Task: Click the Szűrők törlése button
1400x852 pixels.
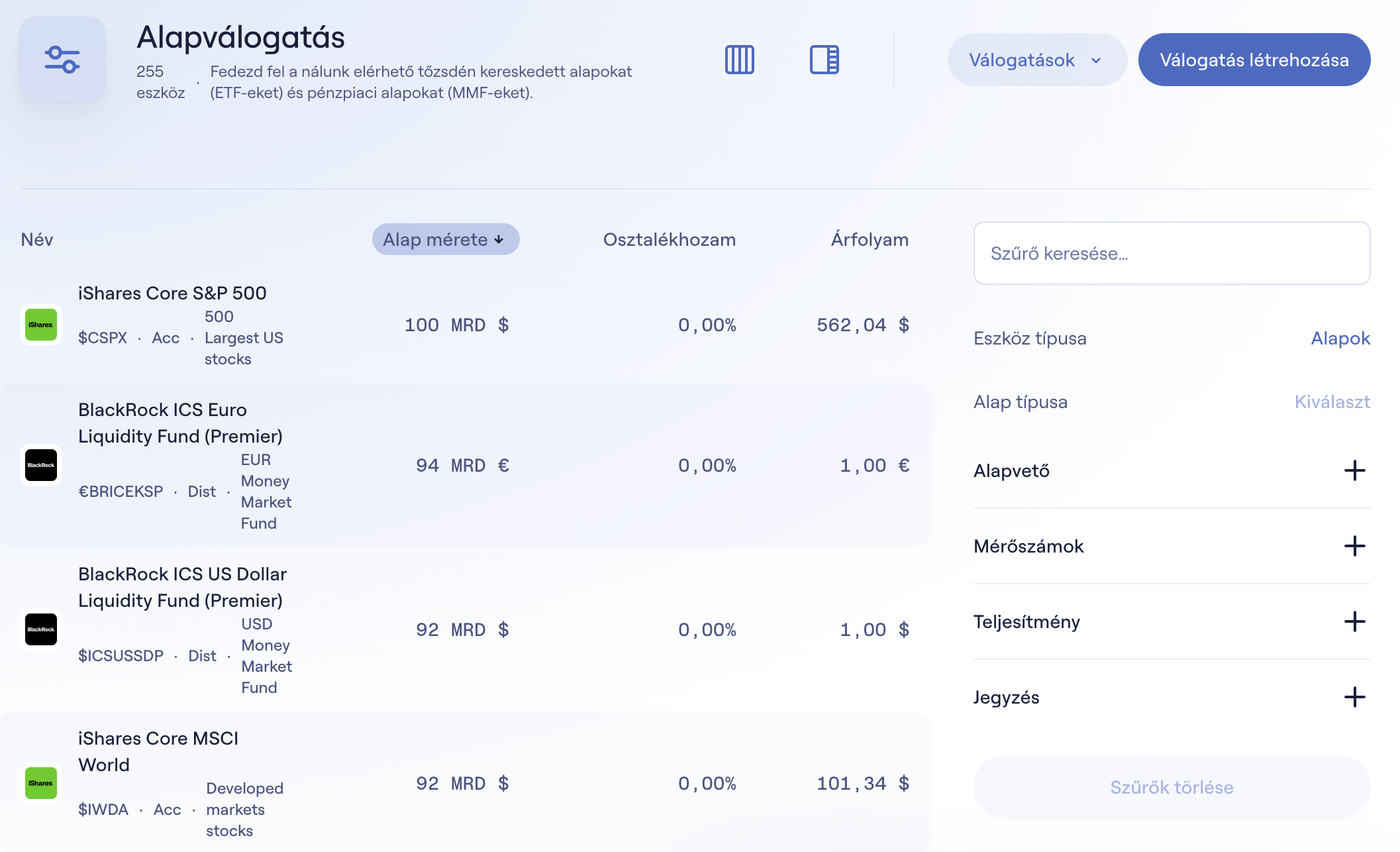Action: pos(1171,787)
